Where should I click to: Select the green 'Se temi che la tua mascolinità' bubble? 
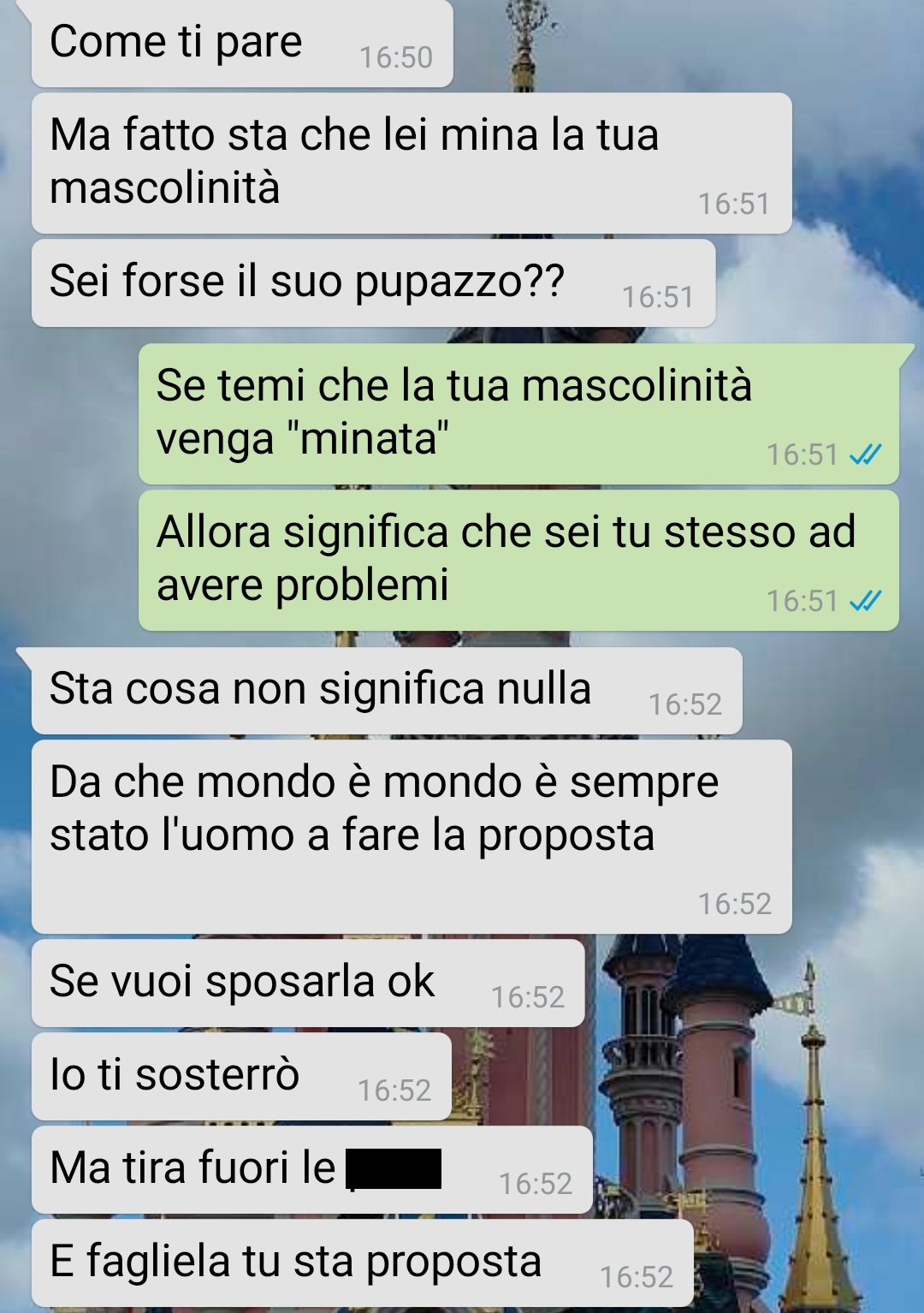pos(518,413)
